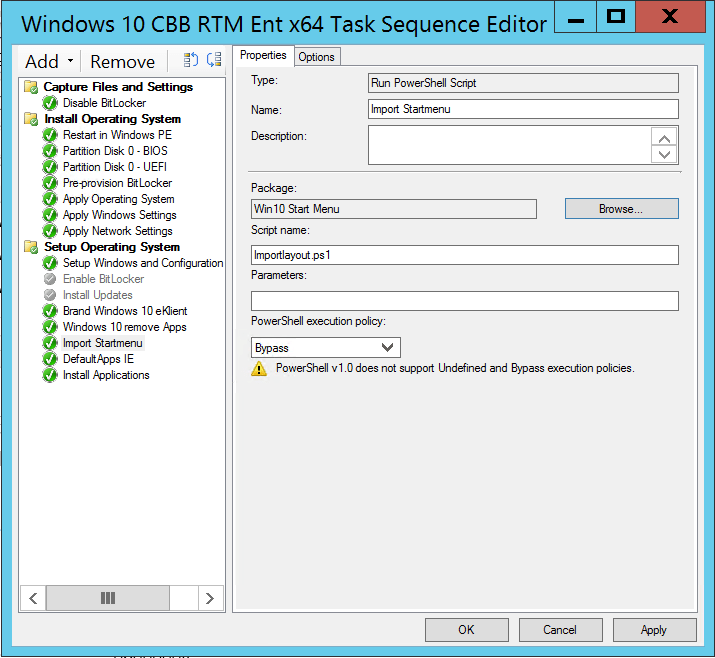Open the Add step dropdown
Viewport: 715px width, 658px height.
point(49,61)
